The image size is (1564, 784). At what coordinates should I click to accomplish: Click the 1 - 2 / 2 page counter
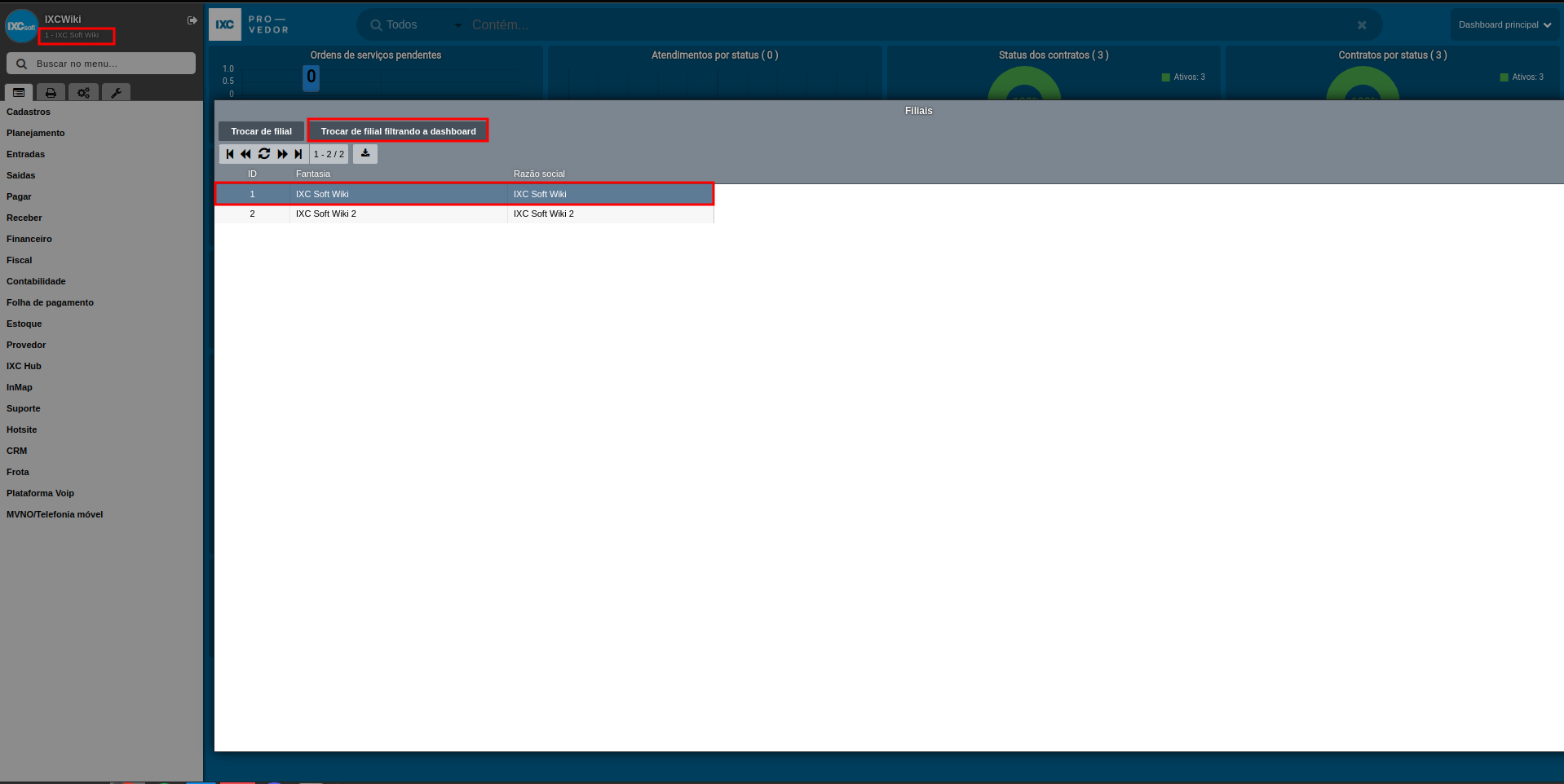329,154
